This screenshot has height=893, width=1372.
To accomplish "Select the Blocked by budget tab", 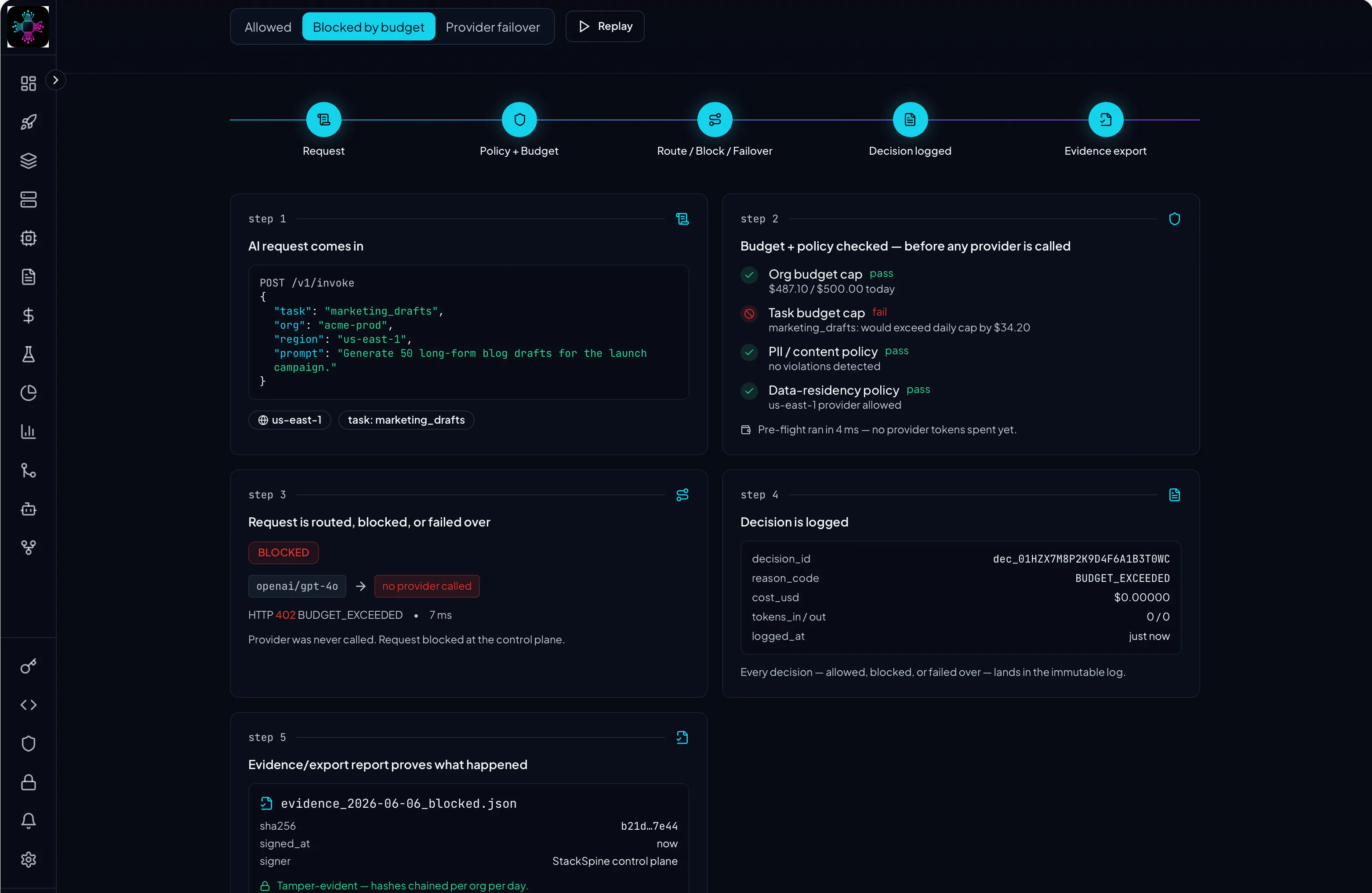I will [368, 27].
